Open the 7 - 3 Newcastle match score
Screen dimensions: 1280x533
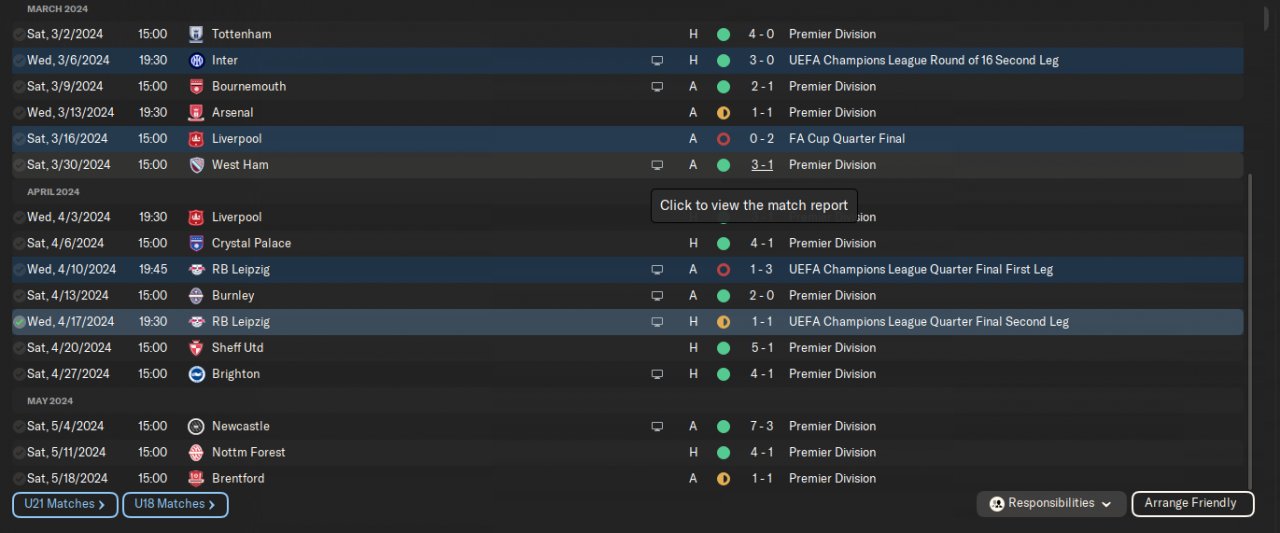[761, 426]
